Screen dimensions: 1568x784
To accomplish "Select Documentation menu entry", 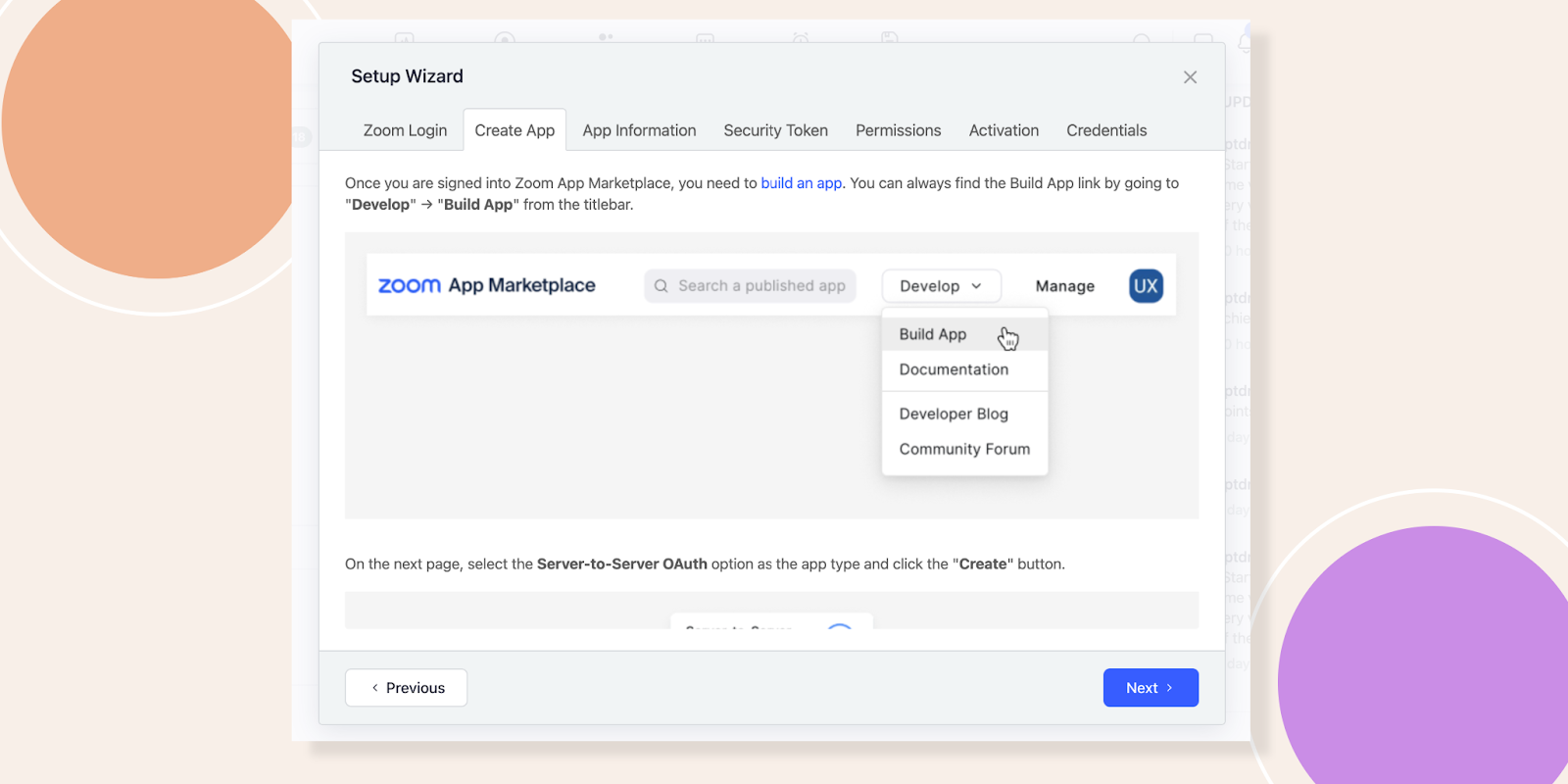I will (x=964, y=369).
